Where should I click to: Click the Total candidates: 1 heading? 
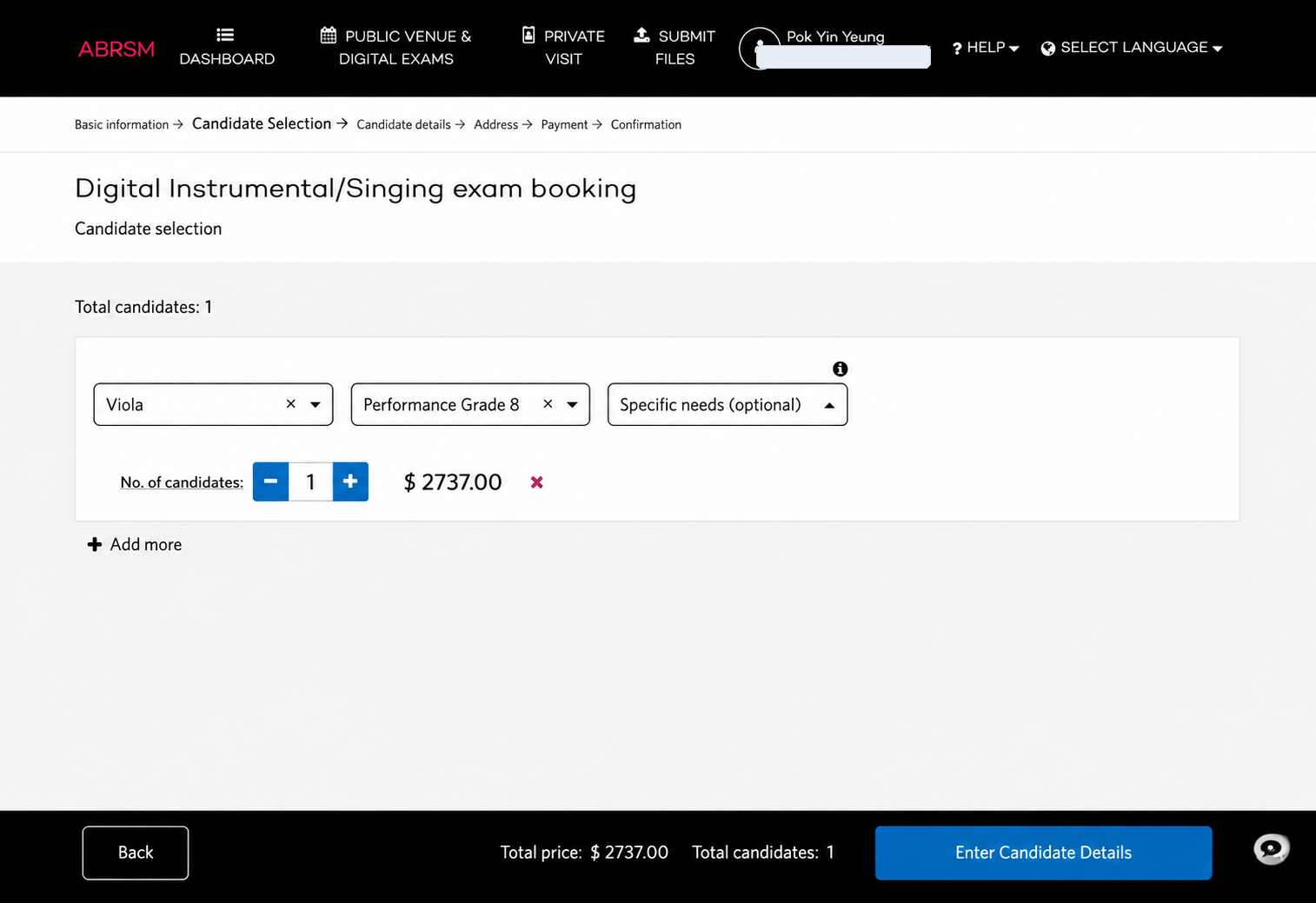143,307
